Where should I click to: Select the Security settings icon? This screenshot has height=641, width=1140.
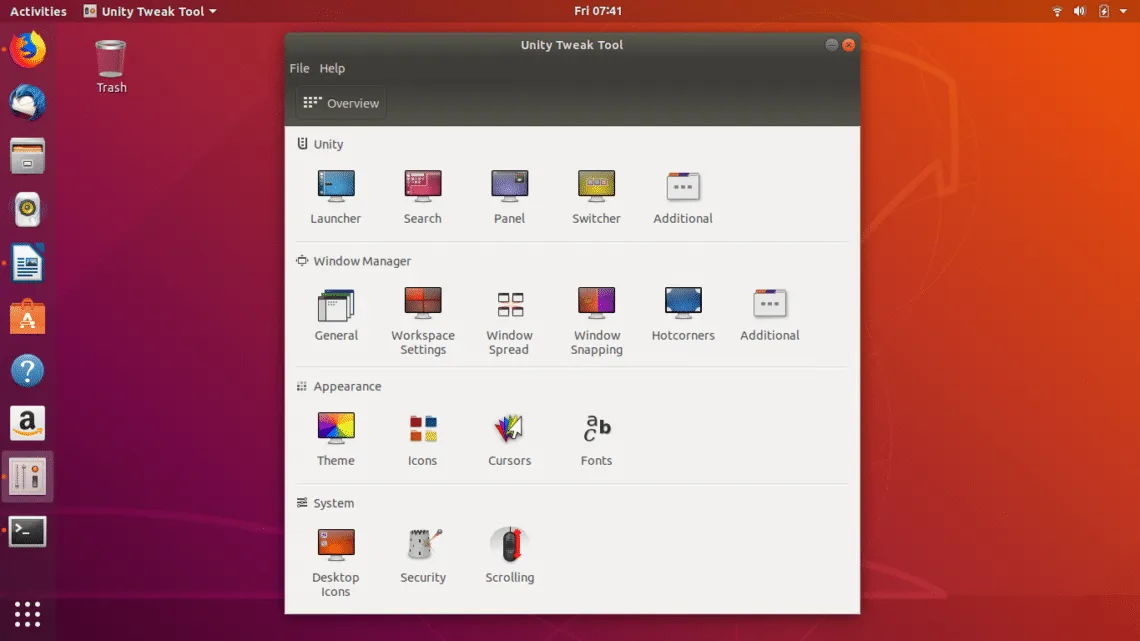[422, 546]
